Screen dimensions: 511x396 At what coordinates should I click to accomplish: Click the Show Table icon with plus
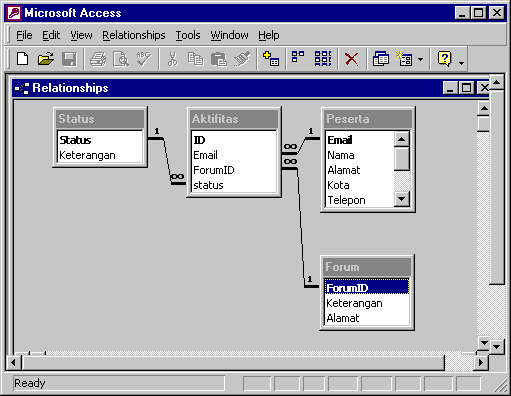tap(271, 59)
